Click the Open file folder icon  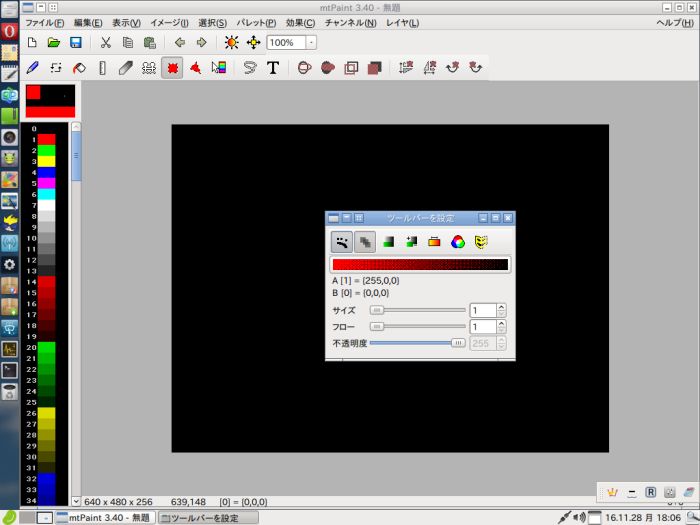click(54, 43)
